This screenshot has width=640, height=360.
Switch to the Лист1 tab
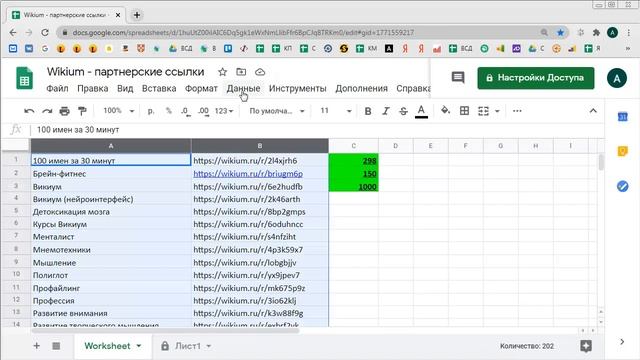(x=188, y=346)
